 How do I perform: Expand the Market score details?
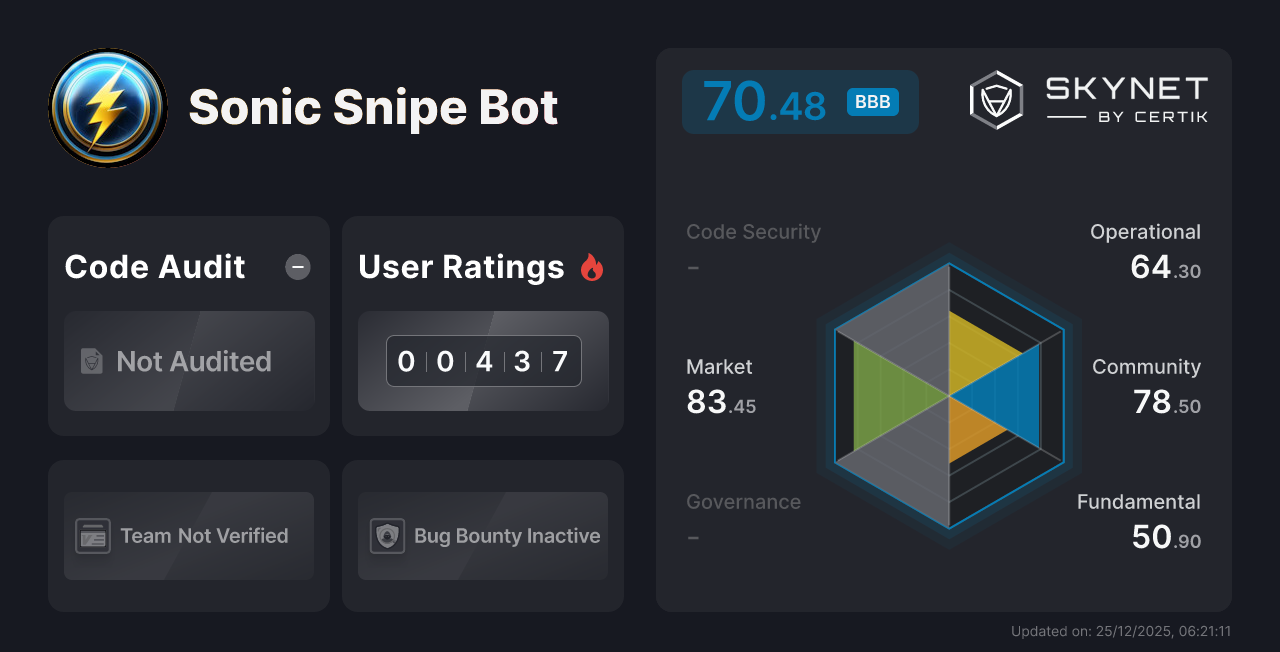(721, 386)
